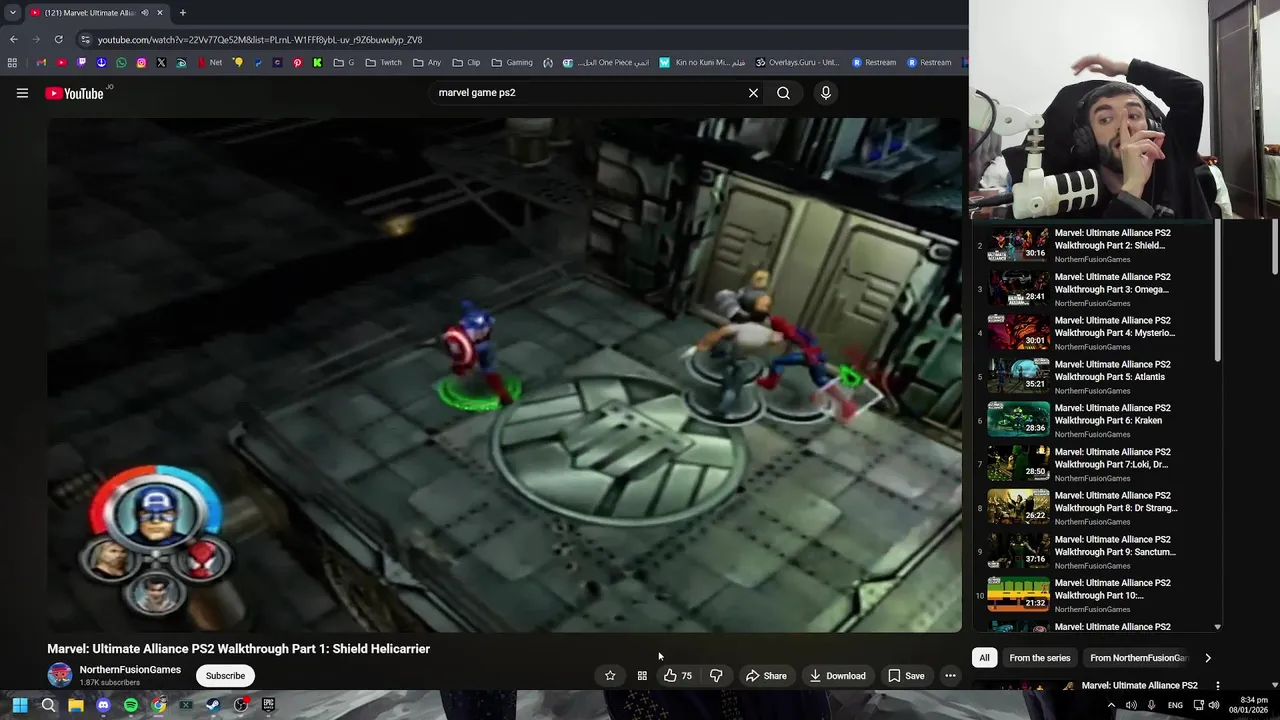This screenshot has width=1280, height=720.
Task: Dislike the video with thumbs down
Action: [x=716, y=676]
